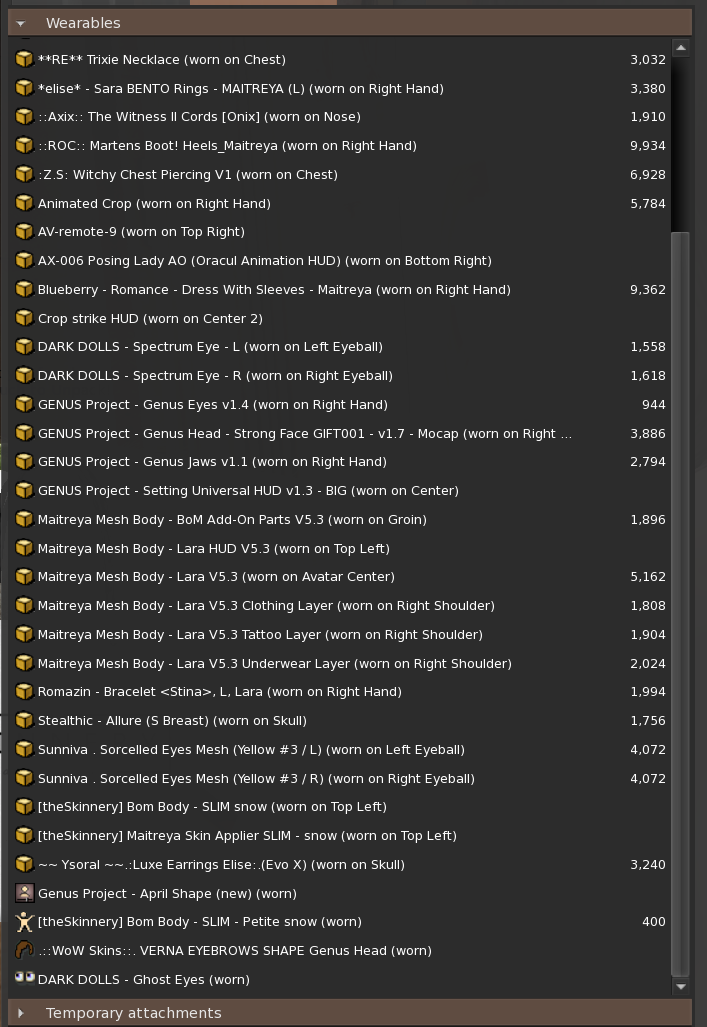Expand the Temporary attachments section
This screenshot has height=1027, width=707.
[21, 1013]
